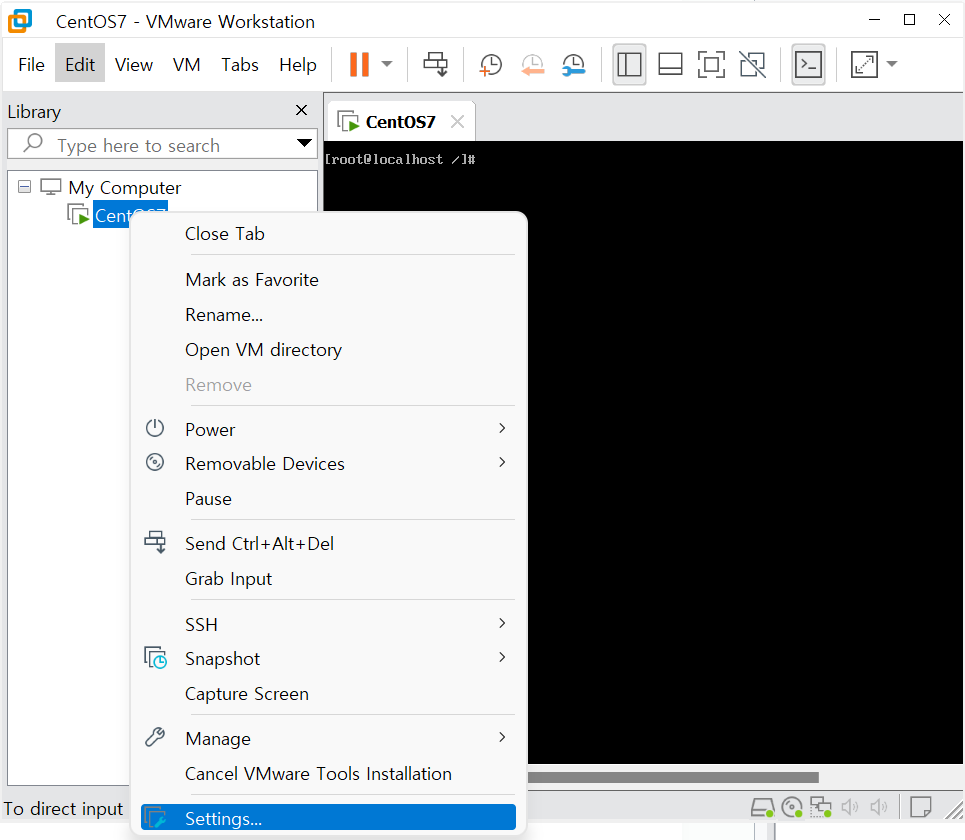Screen dimensions: 965x840
Task: Click the second sound status icon
Action: [x=878, y=807]
